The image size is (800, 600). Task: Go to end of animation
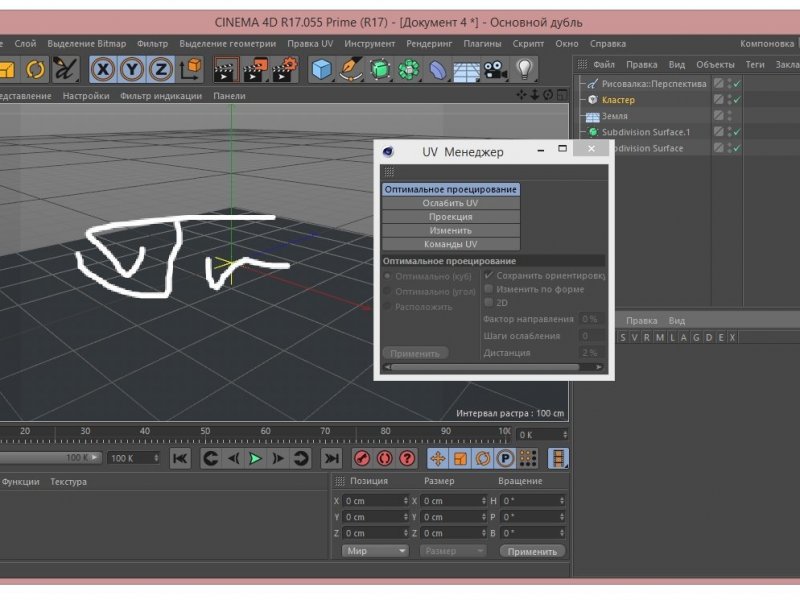(x=332, y=458)
